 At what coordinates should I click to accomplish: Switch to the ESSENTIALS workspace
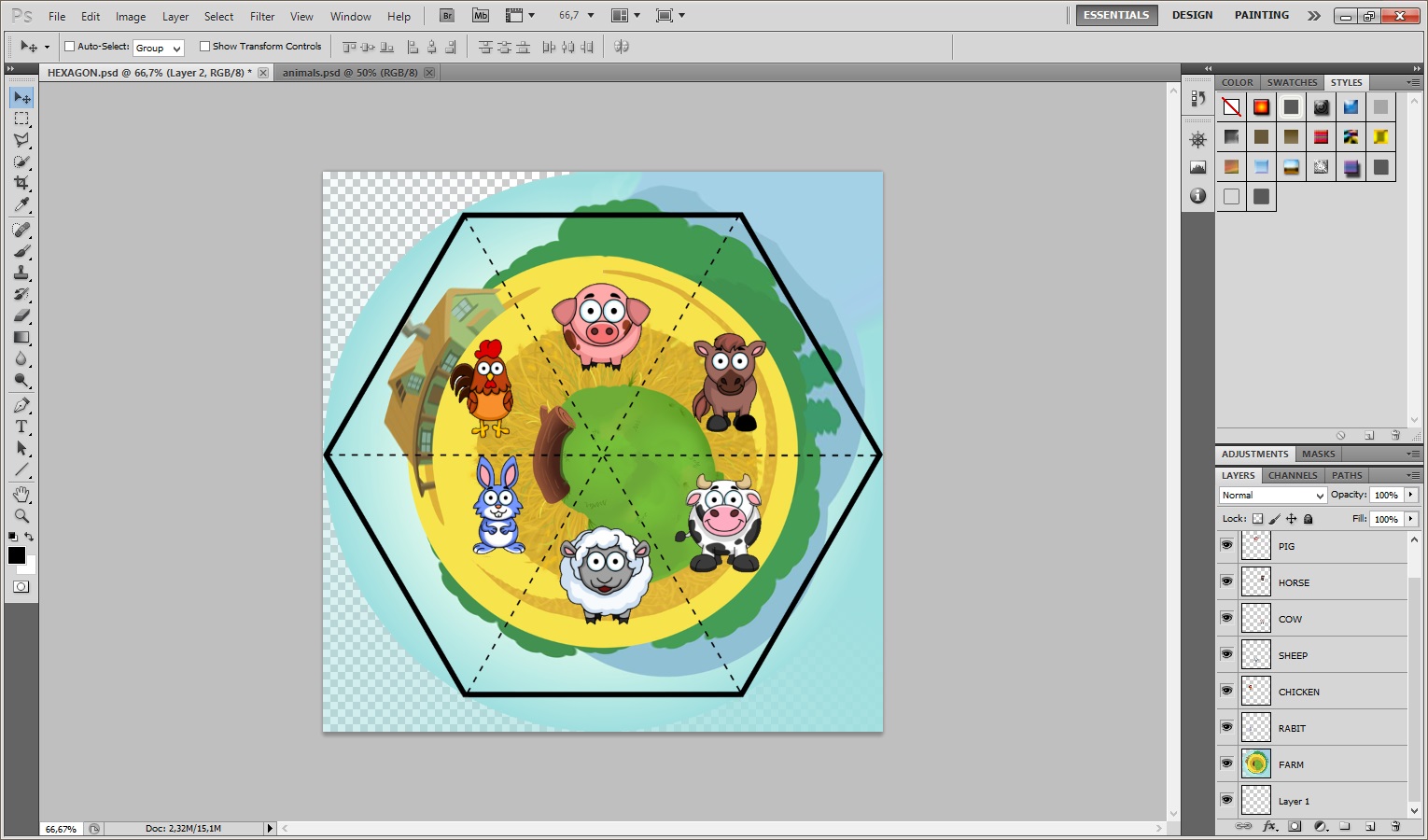point(1116,16)
